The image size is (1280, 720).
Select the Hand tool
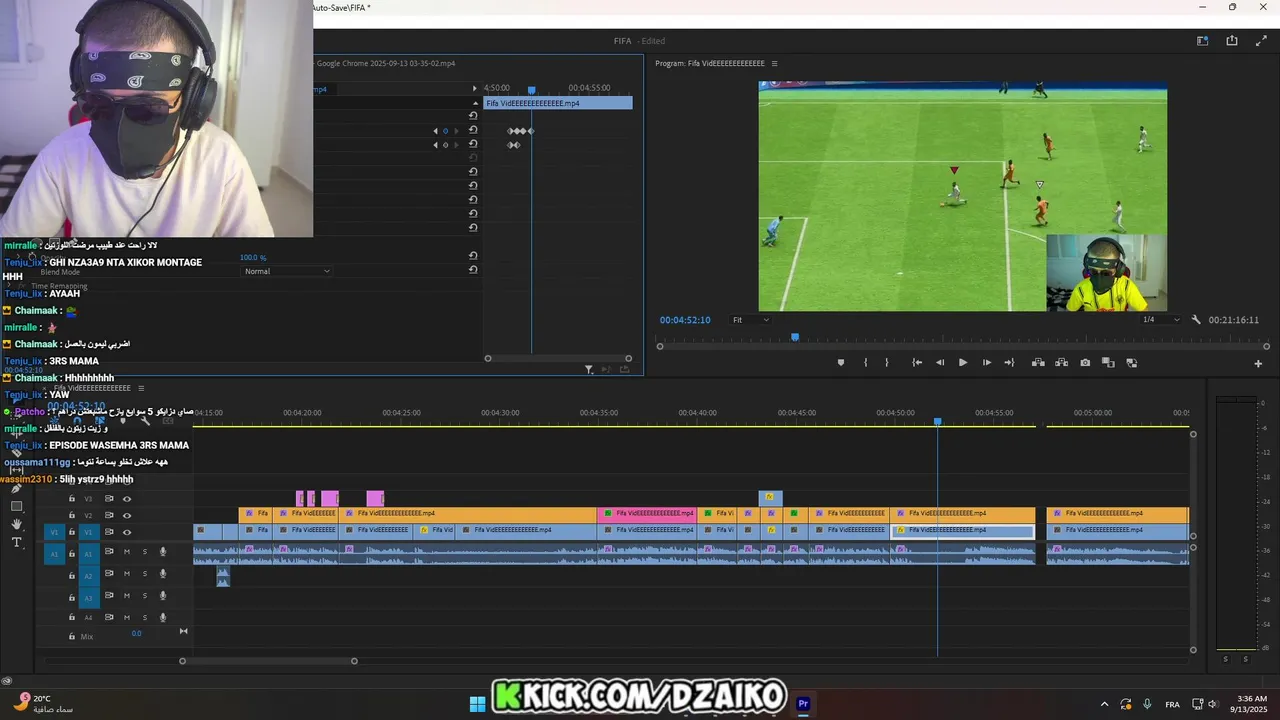(16, 524)
